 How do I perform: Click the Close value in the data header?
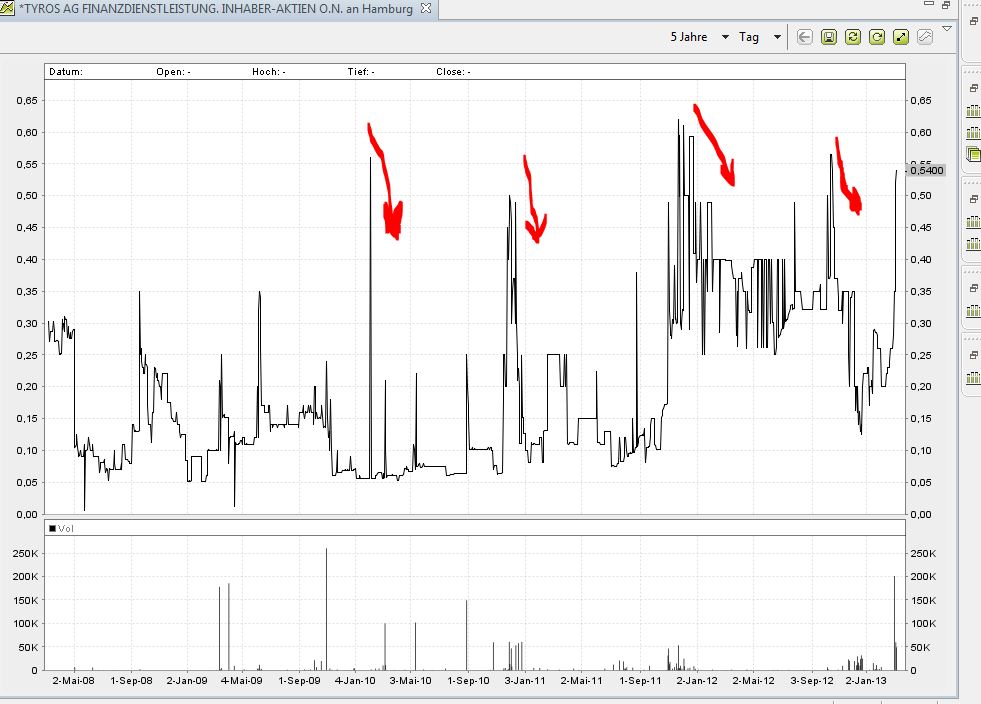click(x=453, y=72)
